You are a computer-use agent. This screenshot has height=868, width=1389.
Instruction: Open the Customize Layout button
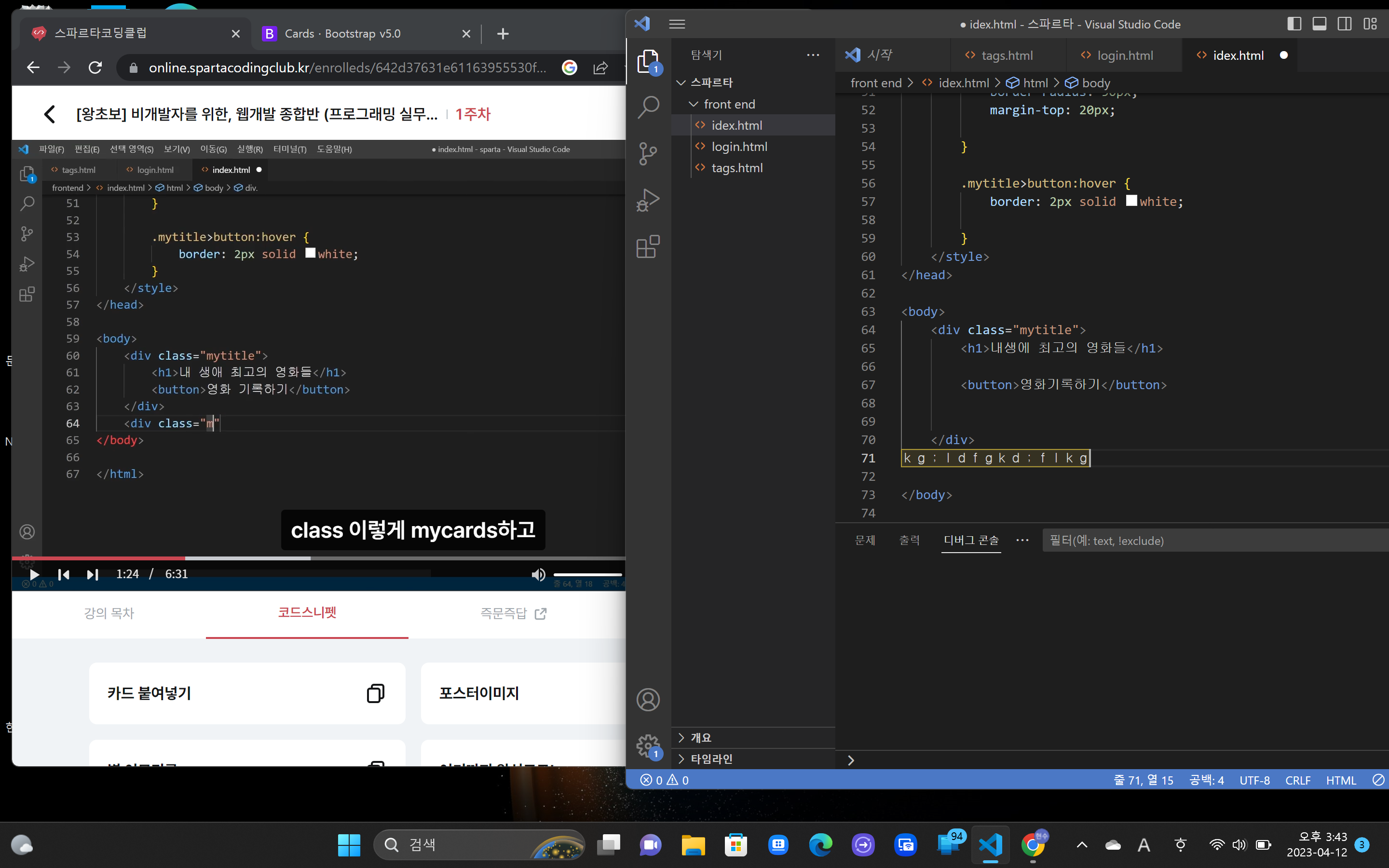[1371, 24]
